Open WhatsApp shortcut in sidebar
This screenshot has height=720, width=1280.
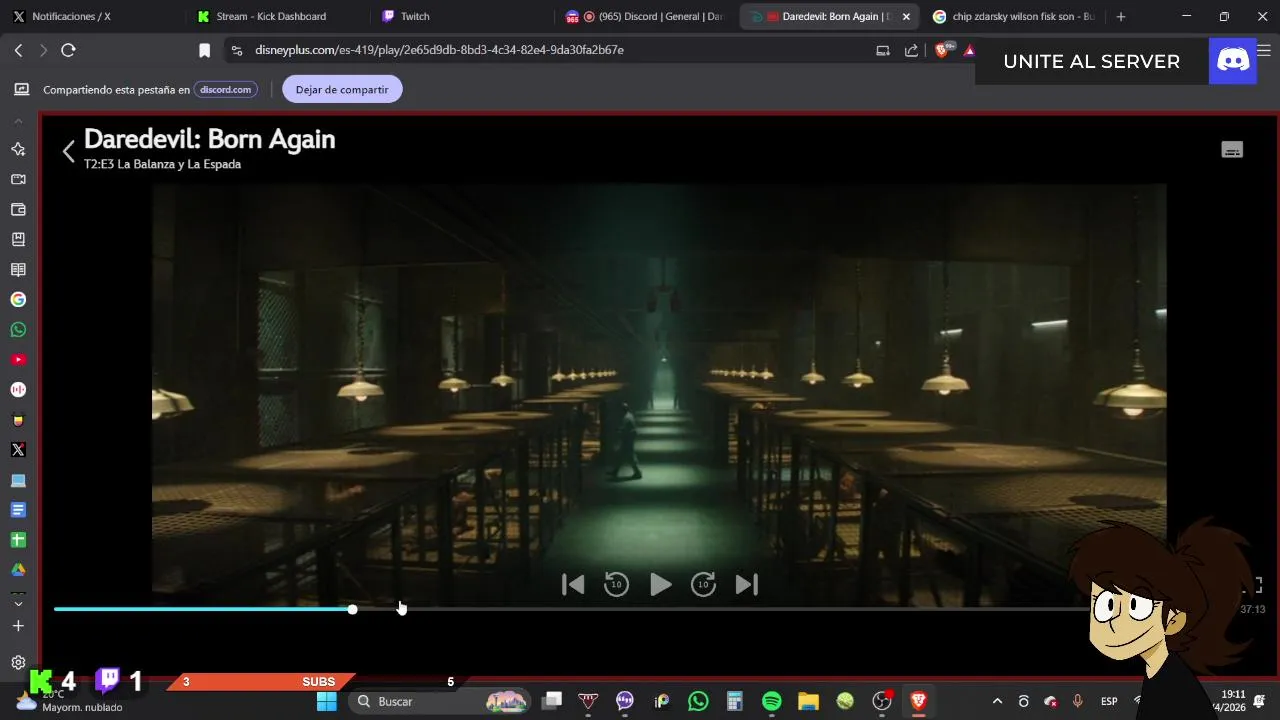[18, 329]
